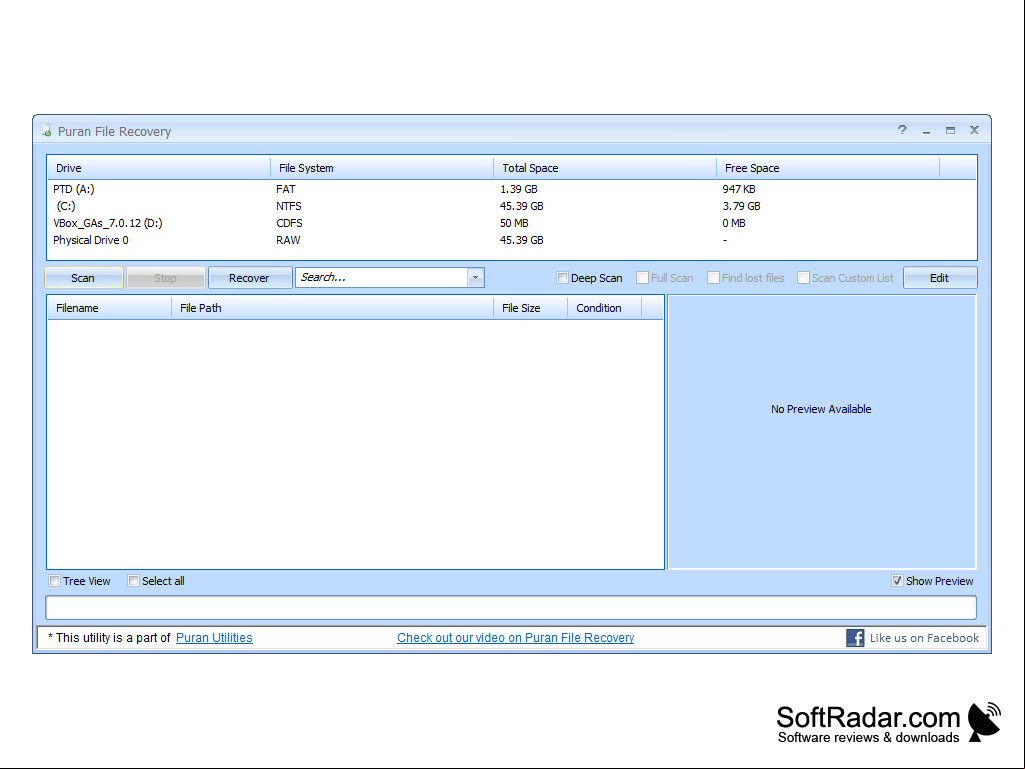Expand the Search dropdown arrow
This screenshot has width=1025, height=769.
click(x=475, y=277)
